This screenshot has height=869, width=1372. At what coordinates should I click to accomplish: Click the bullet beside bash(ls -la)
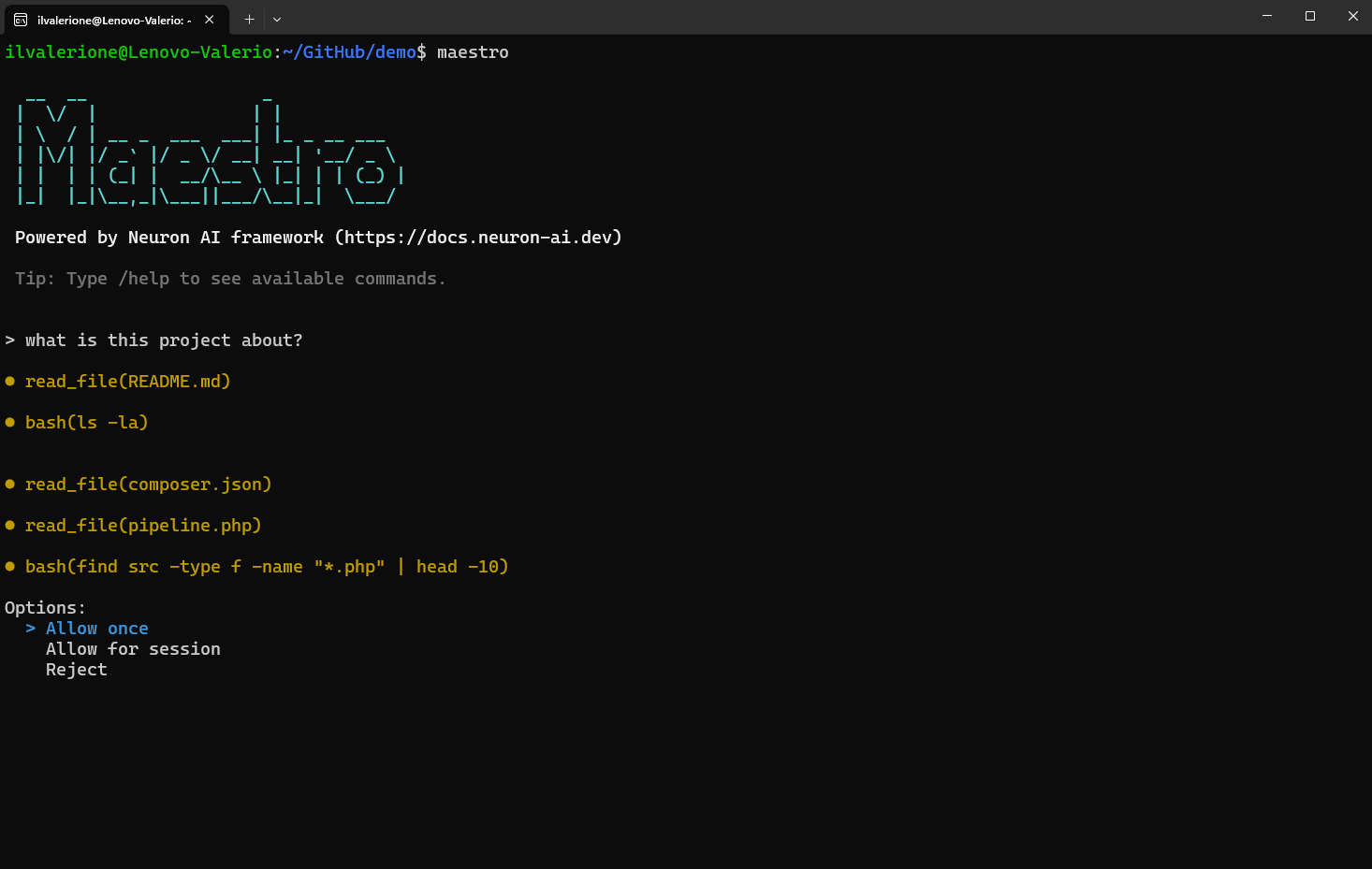(10, 423)
